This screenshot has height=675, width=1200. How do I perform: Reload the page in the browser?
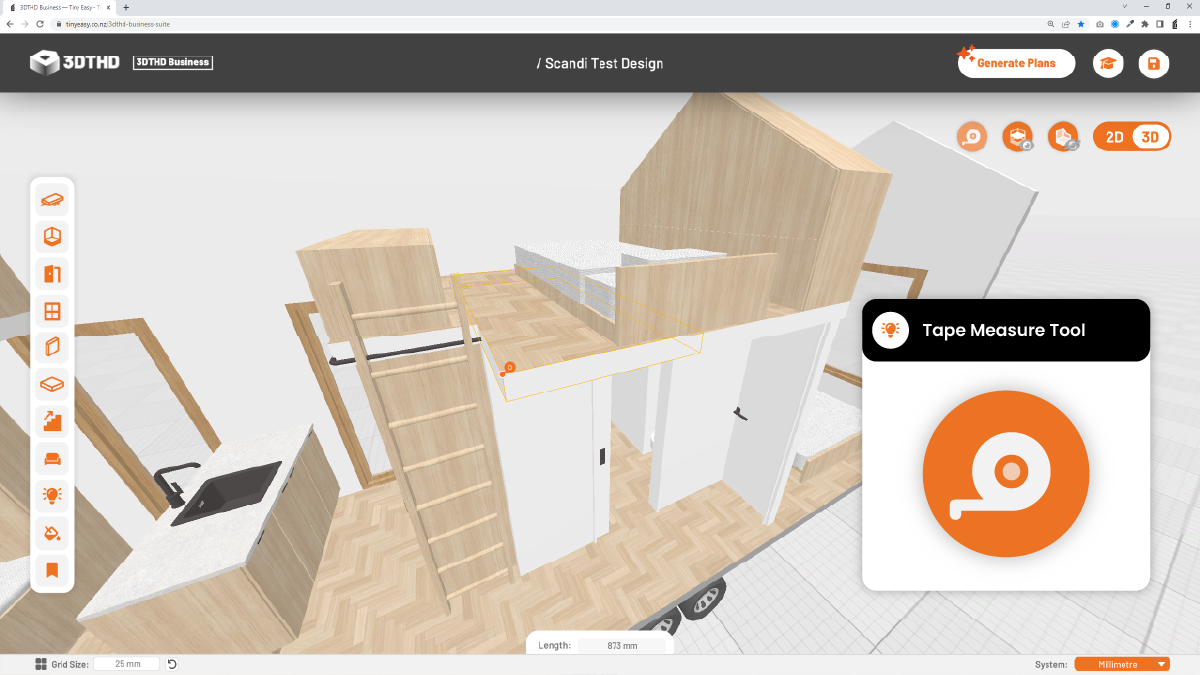39,23
